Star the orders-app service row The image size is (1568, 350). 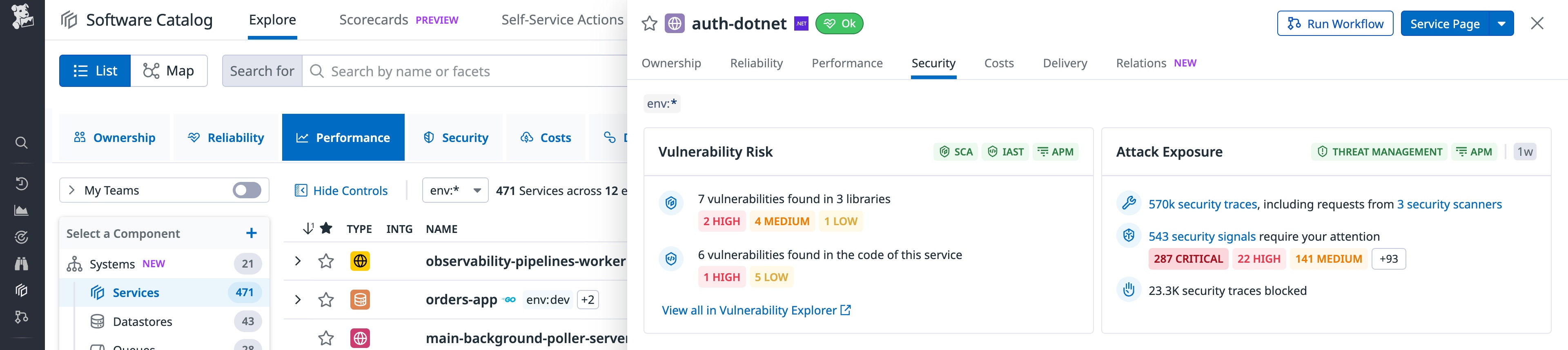click(326, 299)
